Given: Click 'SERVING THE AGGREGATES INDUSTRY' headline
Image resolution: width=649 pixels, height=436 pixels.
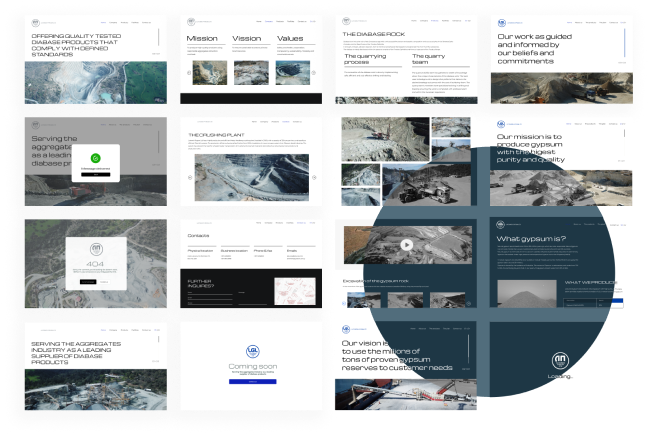Looking at the screenshot, I should pyautogui.click(x=76, y=353).
